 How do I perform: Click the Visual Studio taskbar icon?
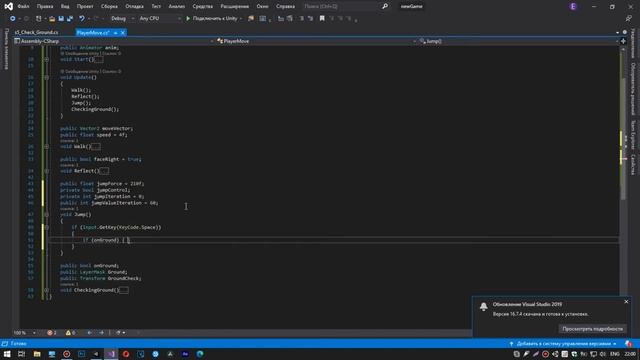pos(111,354)
